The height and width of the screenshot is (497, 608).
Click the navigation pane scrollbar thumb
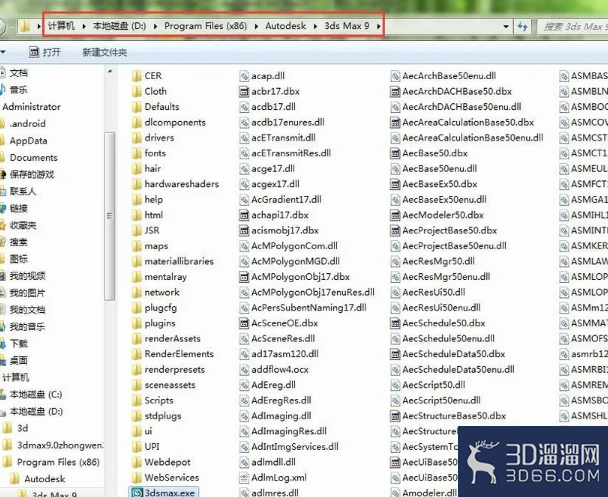point(110,216)
